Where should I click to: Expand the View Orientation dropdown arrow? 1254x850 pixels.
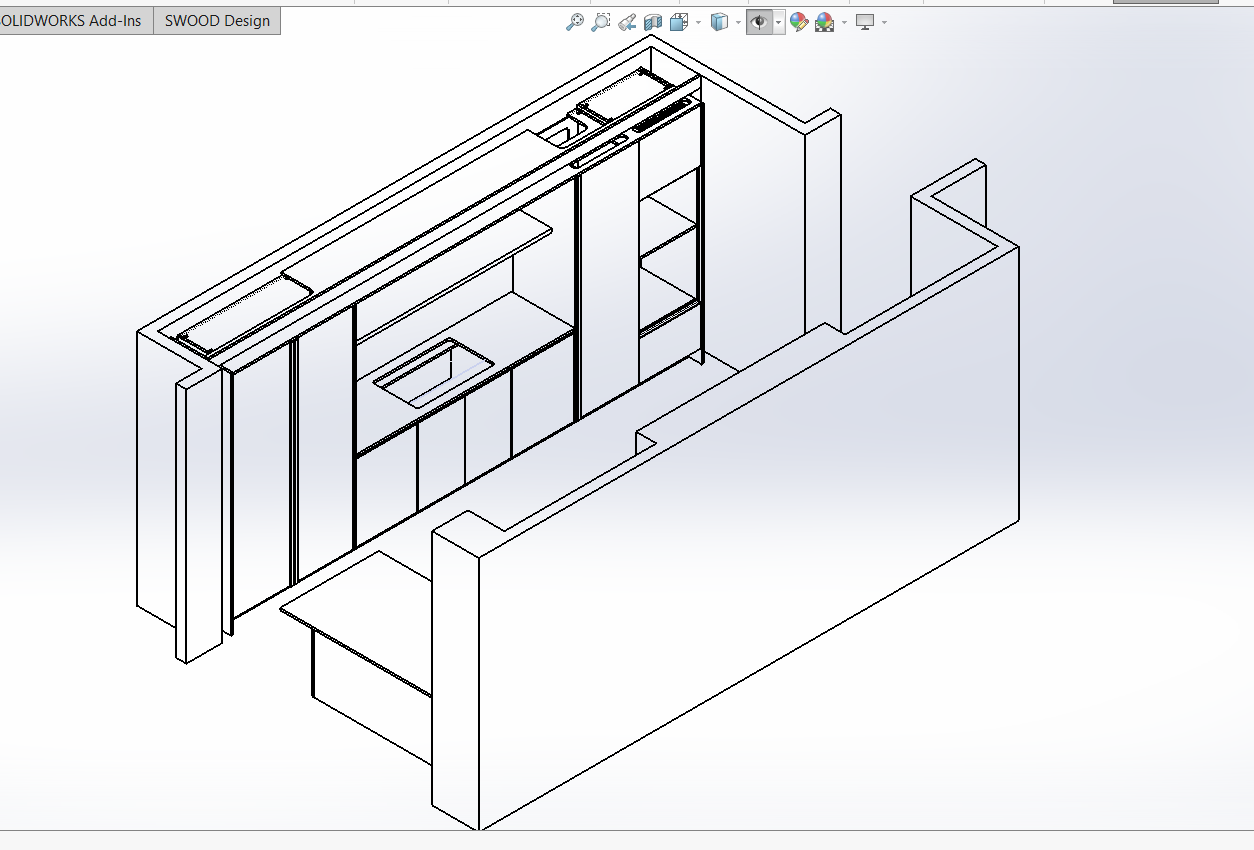click(x=698, y=22)
